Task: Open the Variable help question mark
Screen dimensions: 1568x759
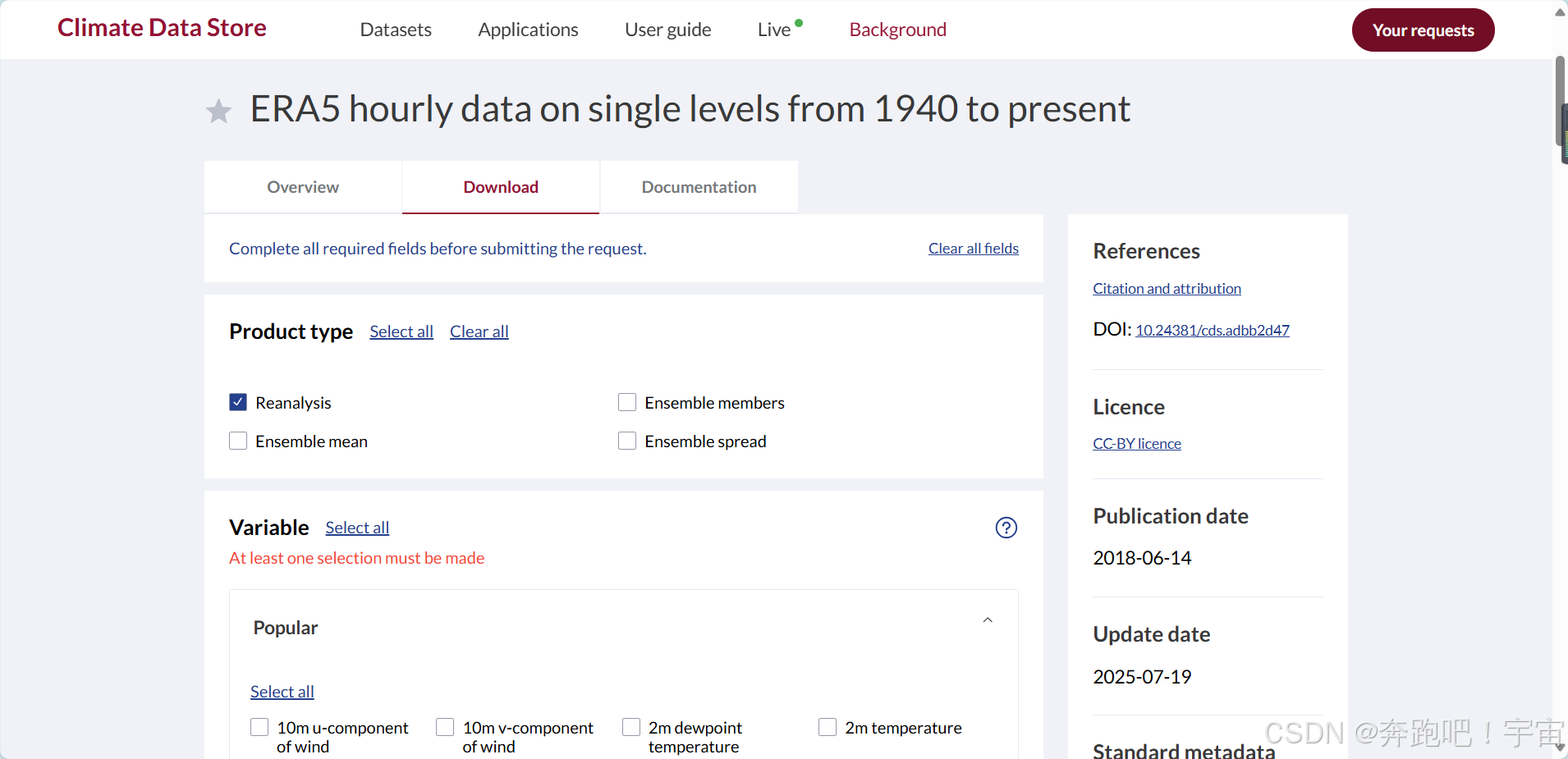Action: pos(1006,528)
